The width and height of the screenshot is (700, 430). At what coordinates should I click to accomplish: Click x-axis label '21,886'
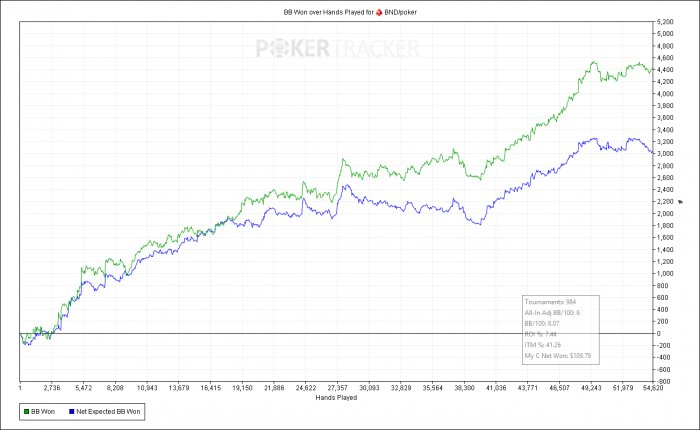pyautogui.click(x=274, y=388)
